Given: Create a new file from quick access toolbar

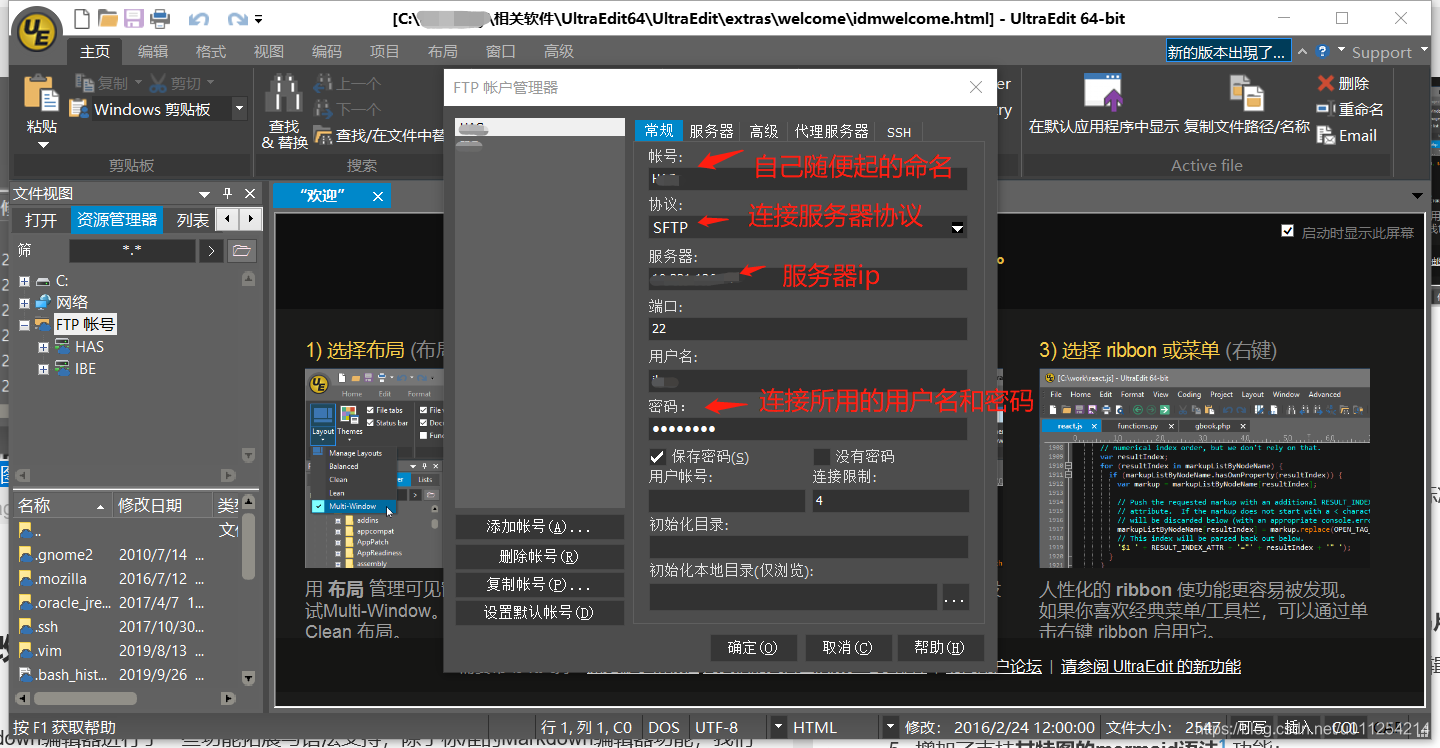Looking at the screenshot, I should tap(82, 18).
